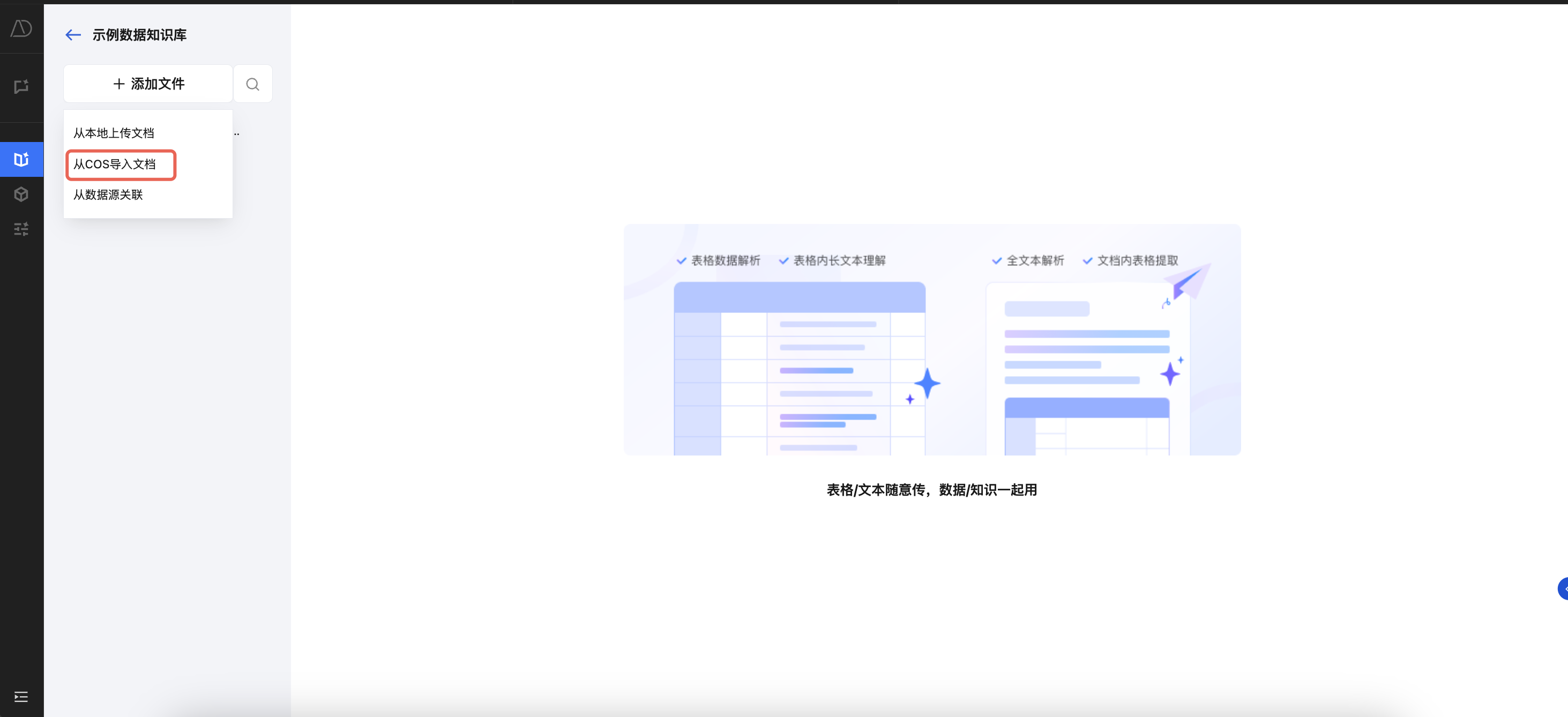
Task: Click the truncated ellipsis beside the dropdown
Action: tap(237, 134)
